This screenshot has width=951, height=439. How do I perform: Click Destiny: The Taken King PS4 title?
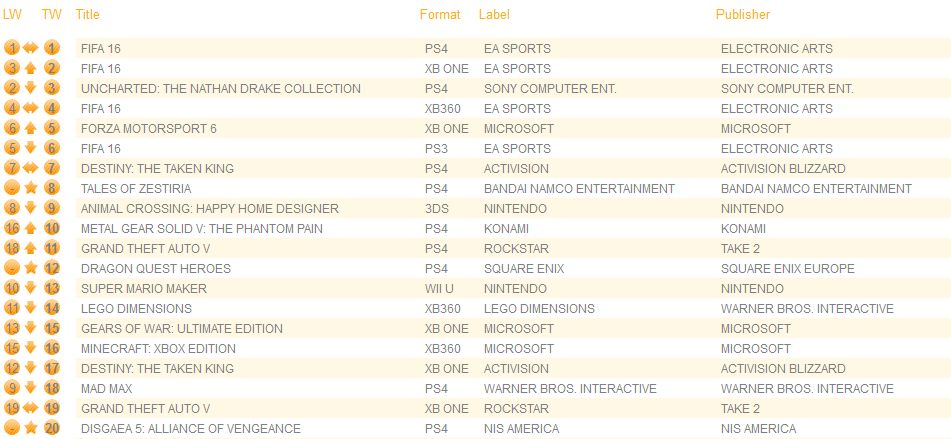157,169
